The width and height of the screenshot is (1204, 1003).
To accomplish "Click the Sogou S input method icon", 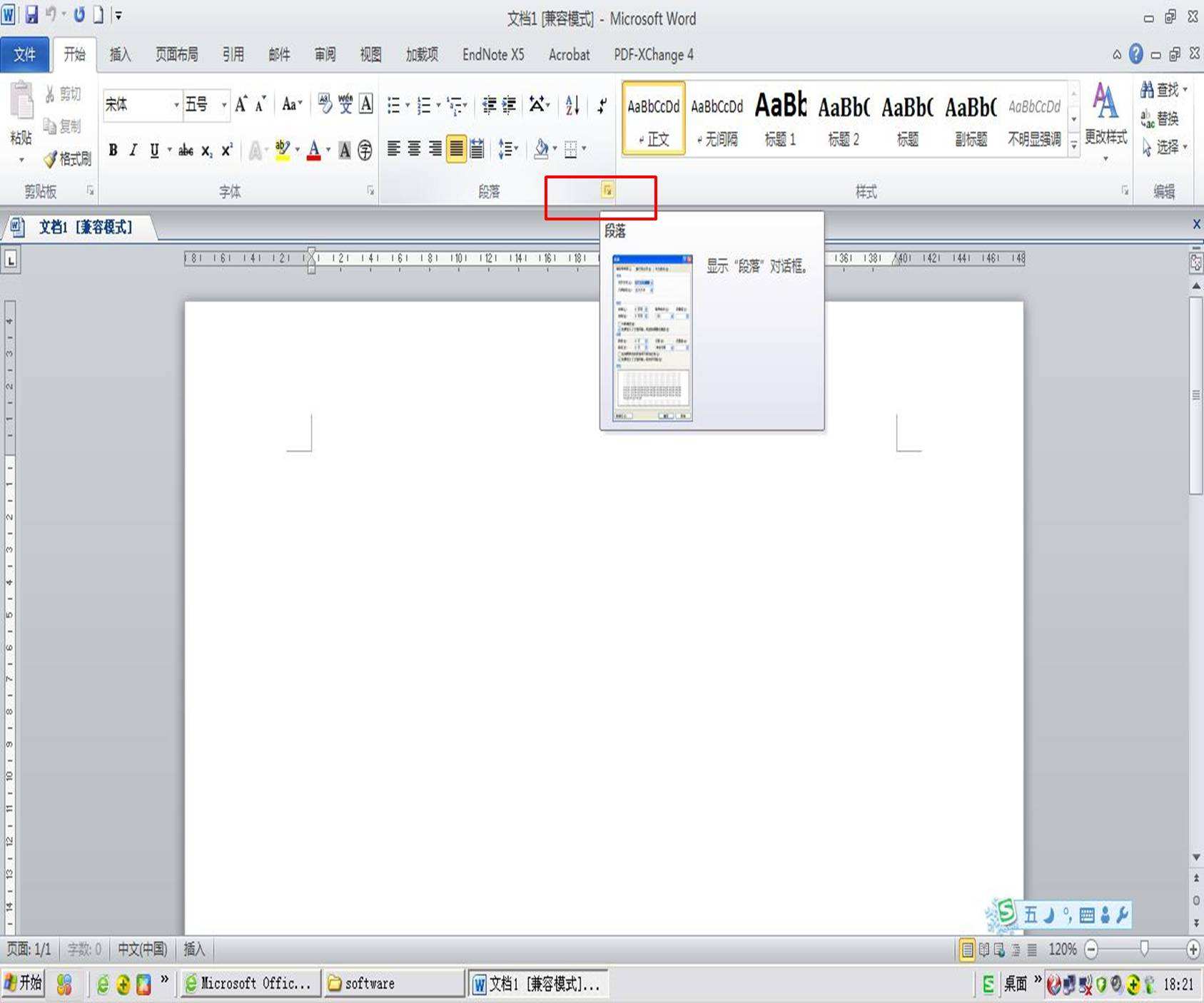I will pos(1006,912).
